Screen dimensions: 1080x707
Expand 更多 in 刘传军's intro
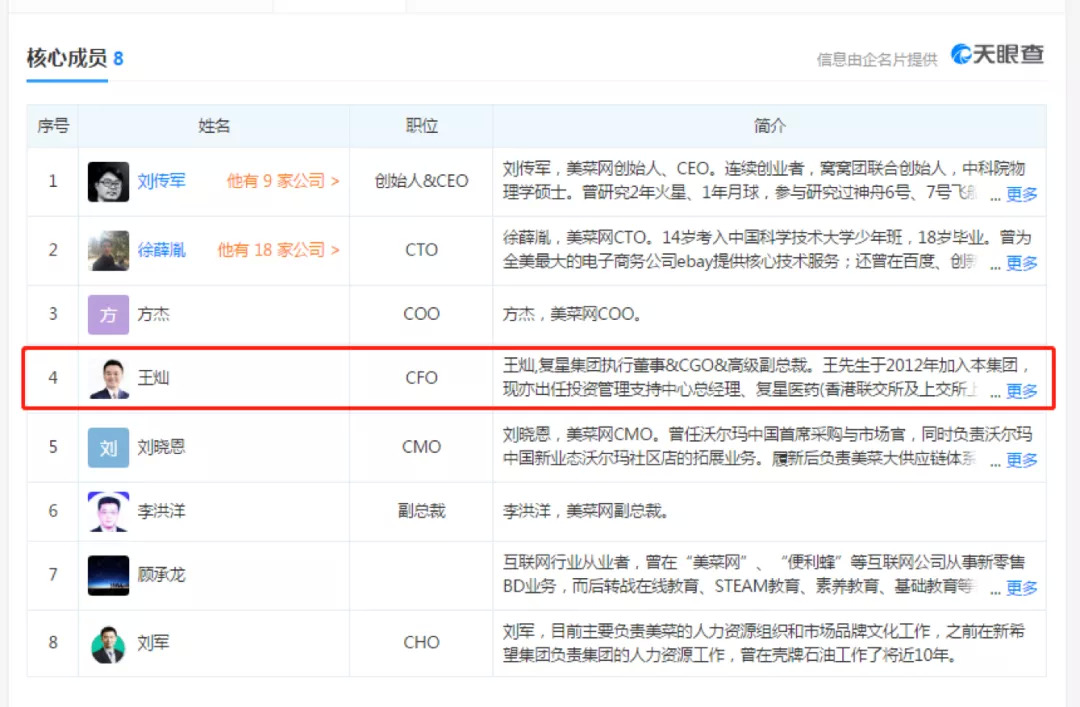pyautogui.click(x=1021, y=194)
